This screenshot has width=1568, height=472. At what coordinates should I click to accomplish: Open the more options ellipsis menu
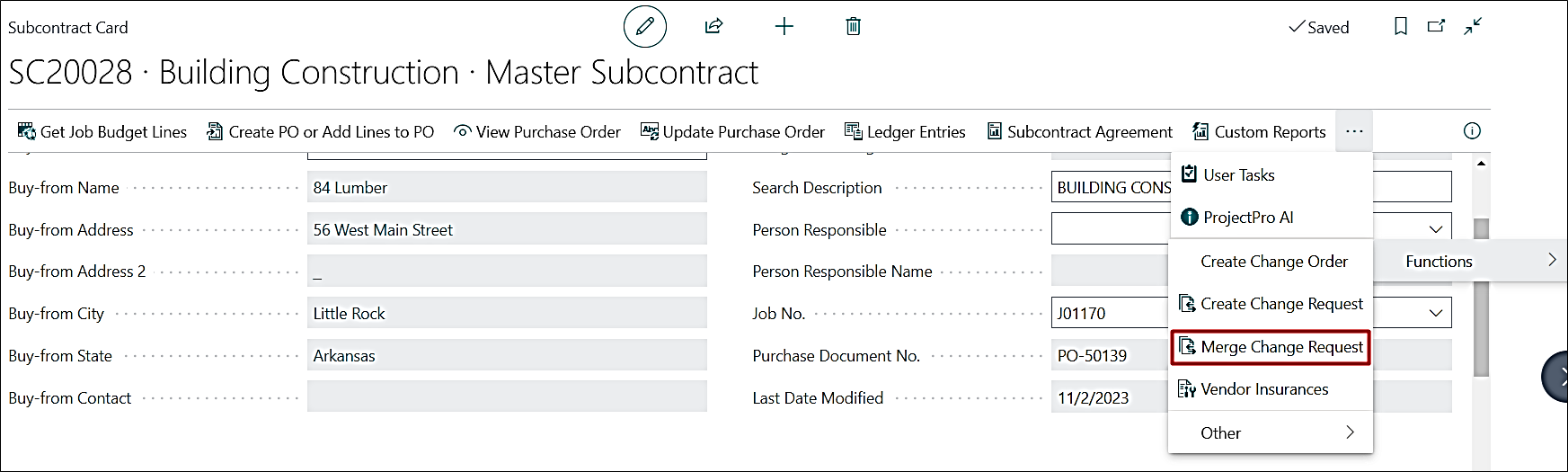tap(1354, 132)
